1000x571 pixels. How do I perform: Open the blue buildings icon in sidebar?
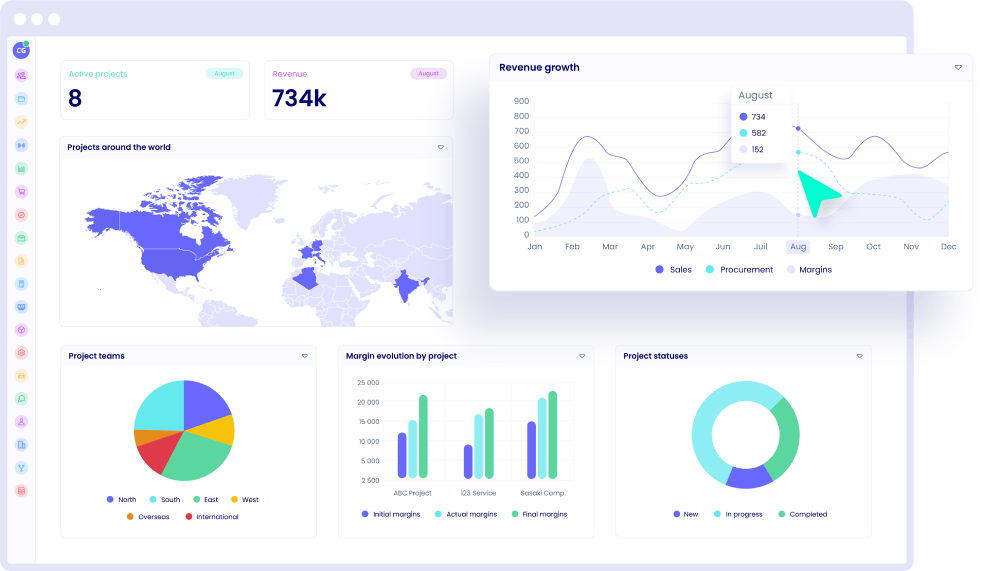pos(21,445)
